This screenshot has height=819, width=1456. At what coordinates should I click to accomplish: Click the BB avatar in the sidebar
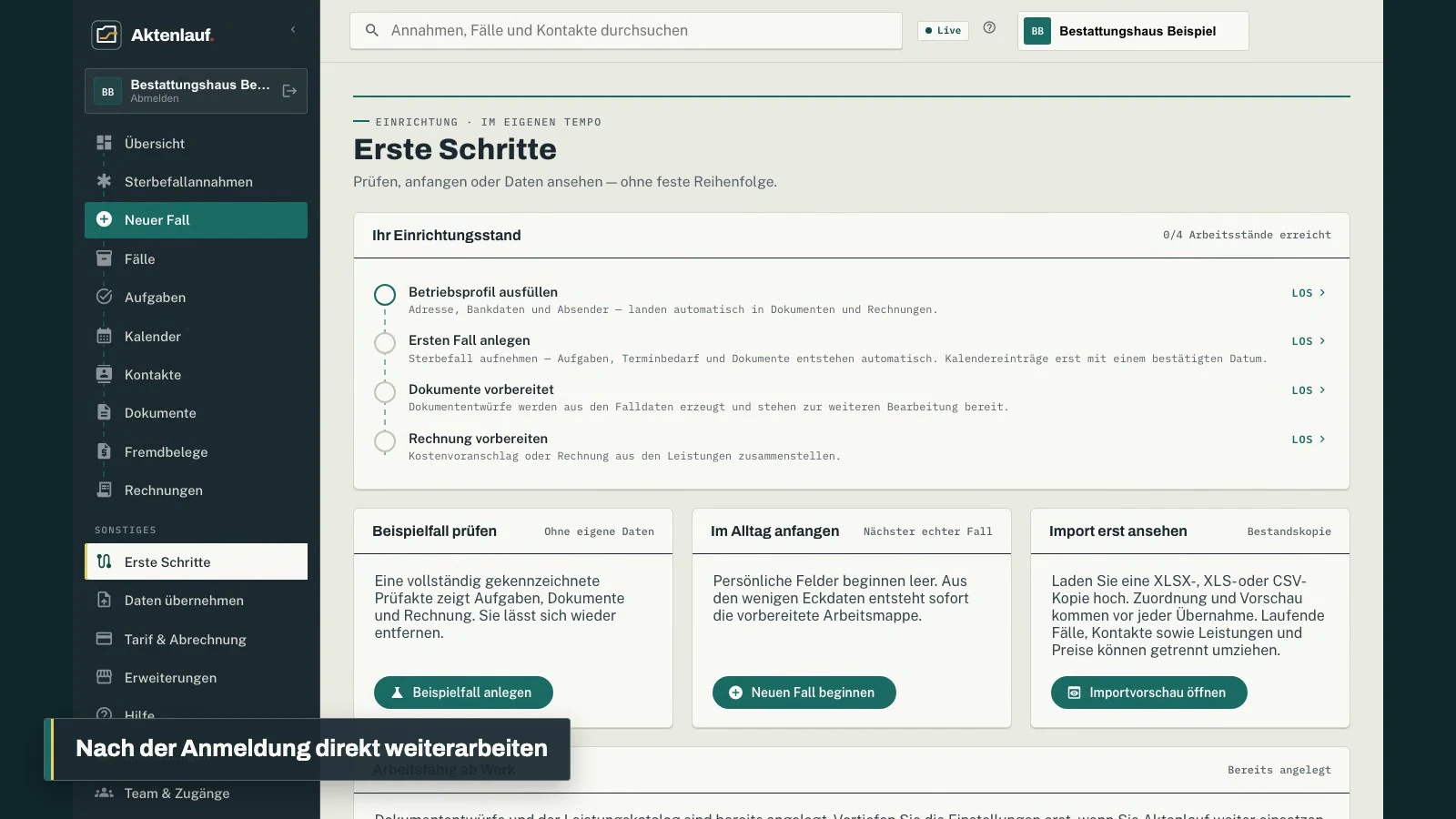pyautogui.click(x=107, y=91)
